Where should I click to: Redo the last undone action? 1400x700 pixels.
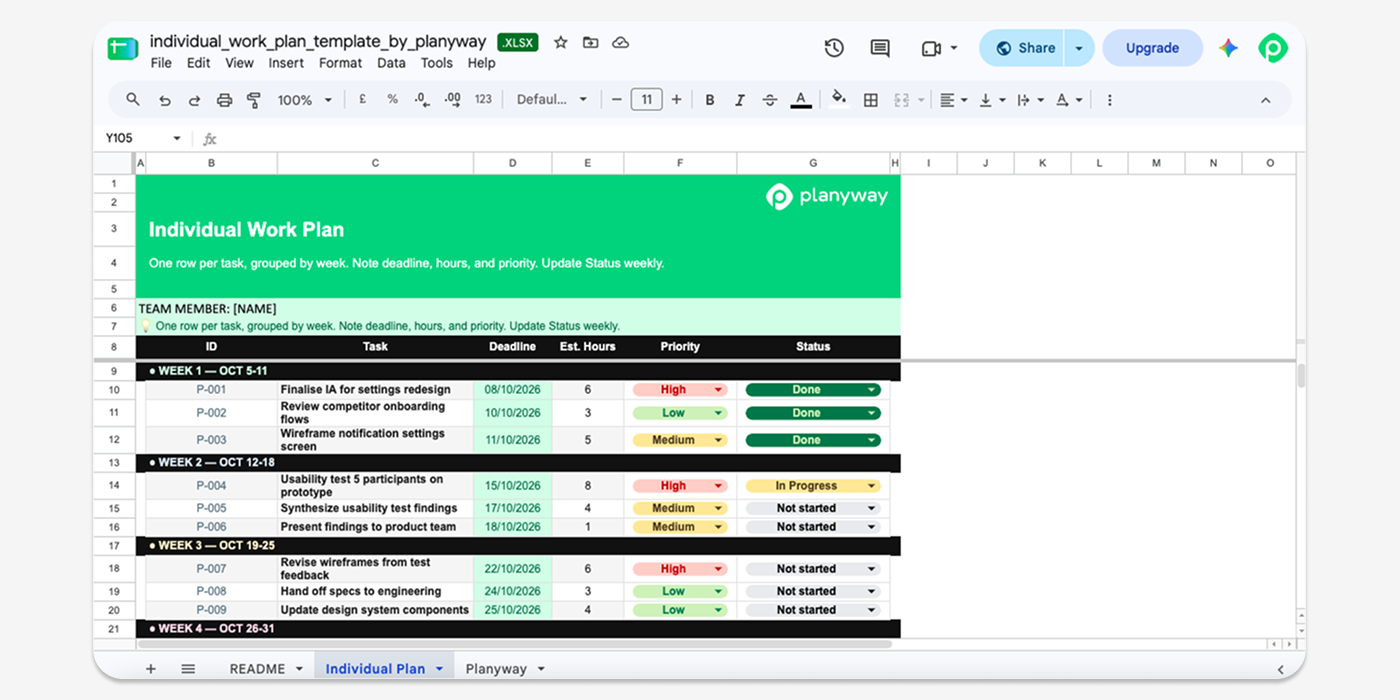(194, 100)
